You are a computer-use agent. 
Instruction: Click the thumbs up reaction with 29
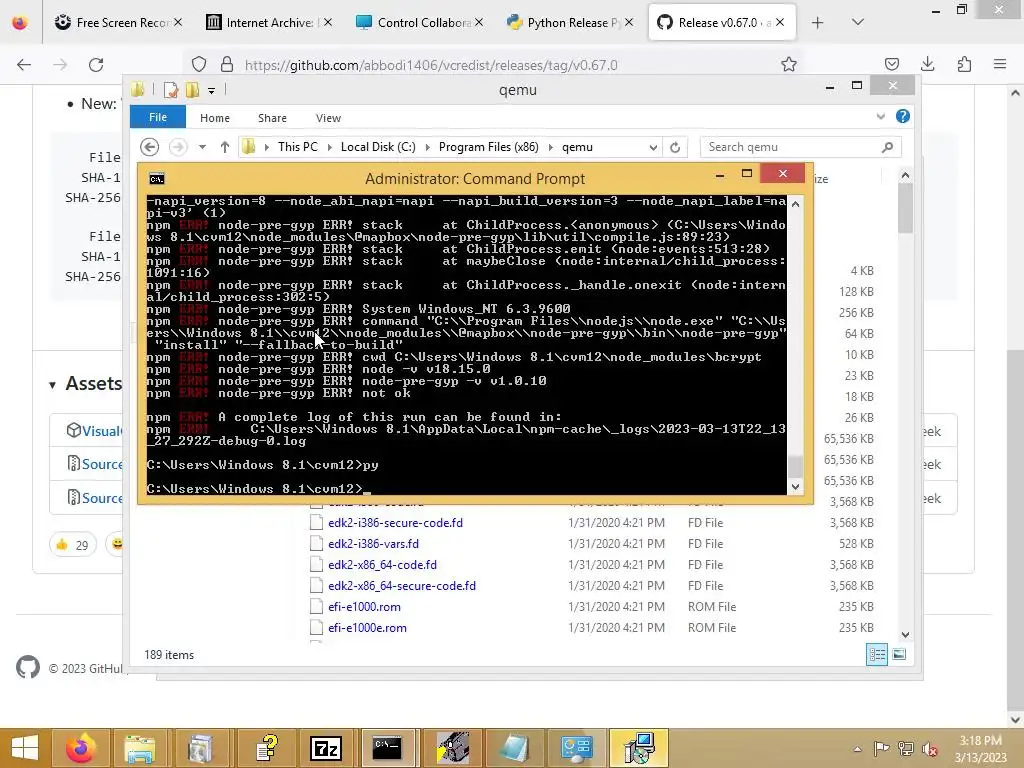point(72,545)
